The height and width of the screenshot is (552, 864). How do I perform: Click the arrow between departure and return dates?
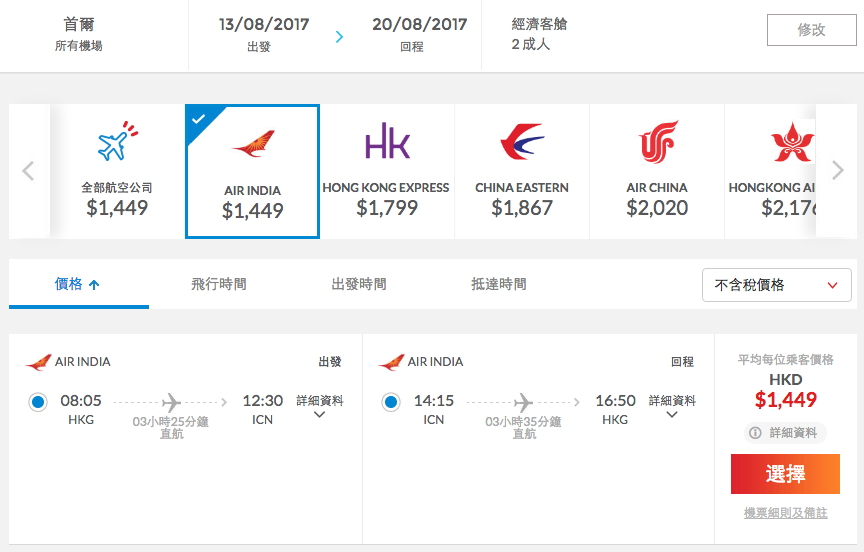coord(339,36)
